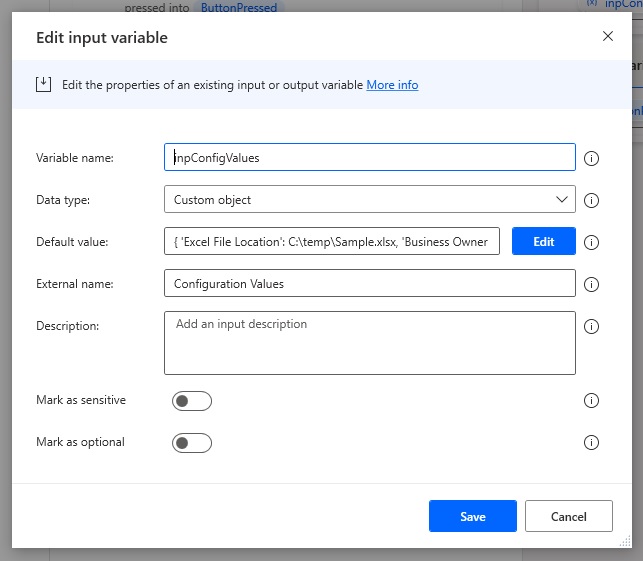Screen dimensions: 643x561
Task: Click the Description text area
Action: coord(369,343)
